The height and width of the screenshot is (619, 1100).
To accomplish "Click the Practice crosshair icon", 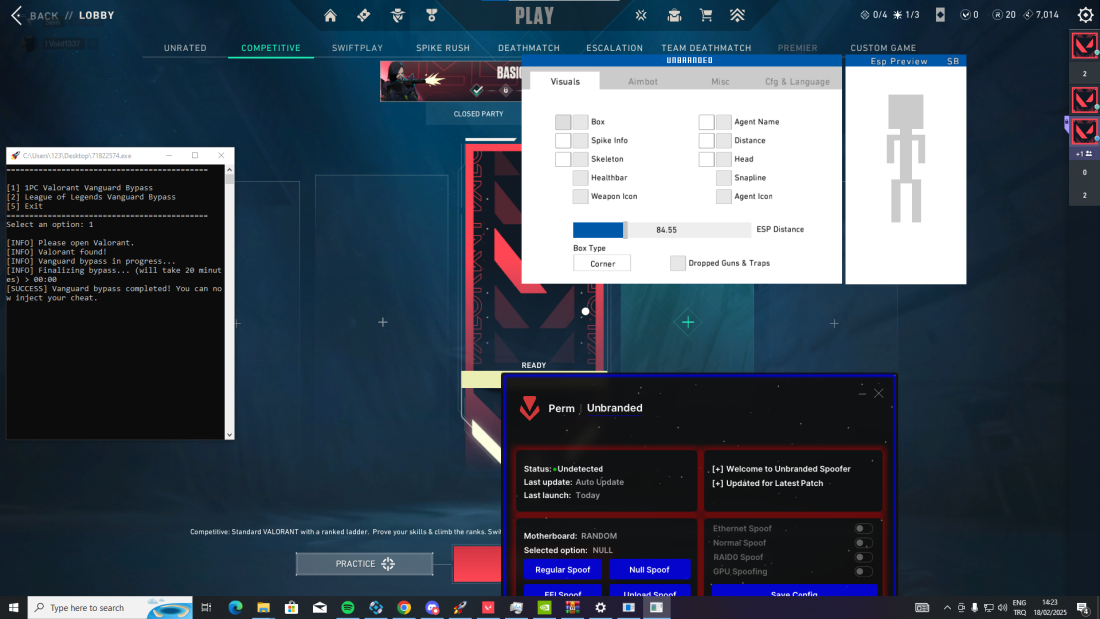I will coord(388,564).
